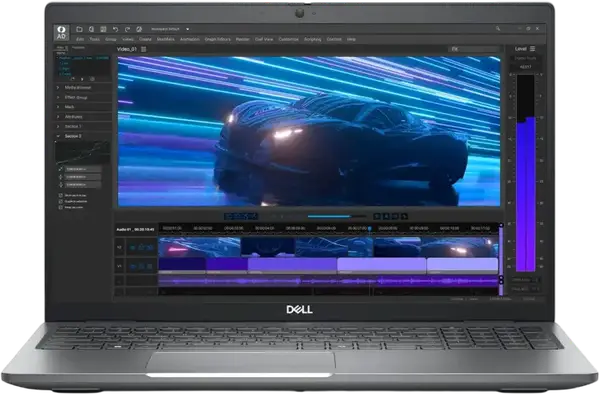
Task: Open the Render menu
Action: (x=243, y=39)
